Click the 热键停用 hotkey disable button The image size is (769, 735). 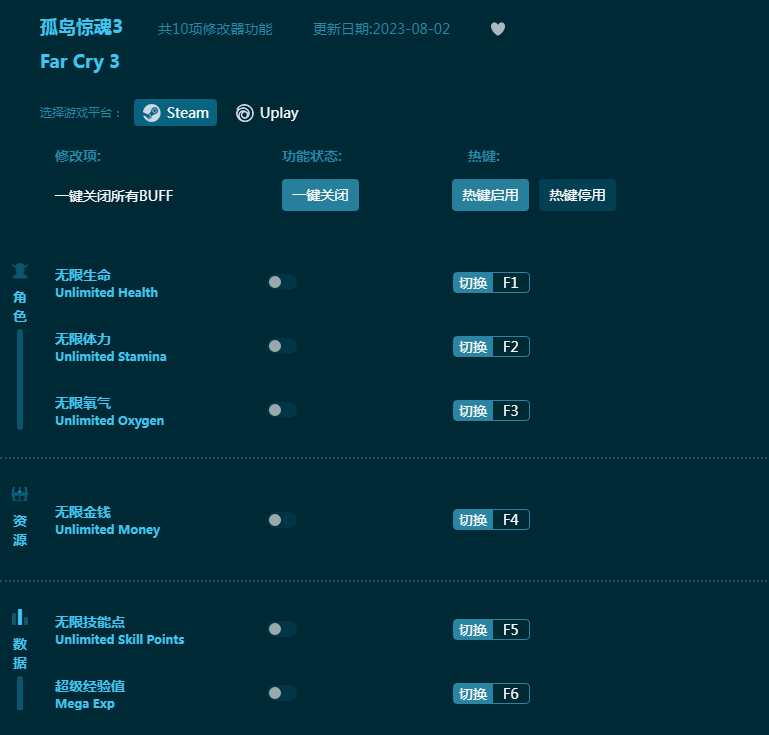(577, 195)
